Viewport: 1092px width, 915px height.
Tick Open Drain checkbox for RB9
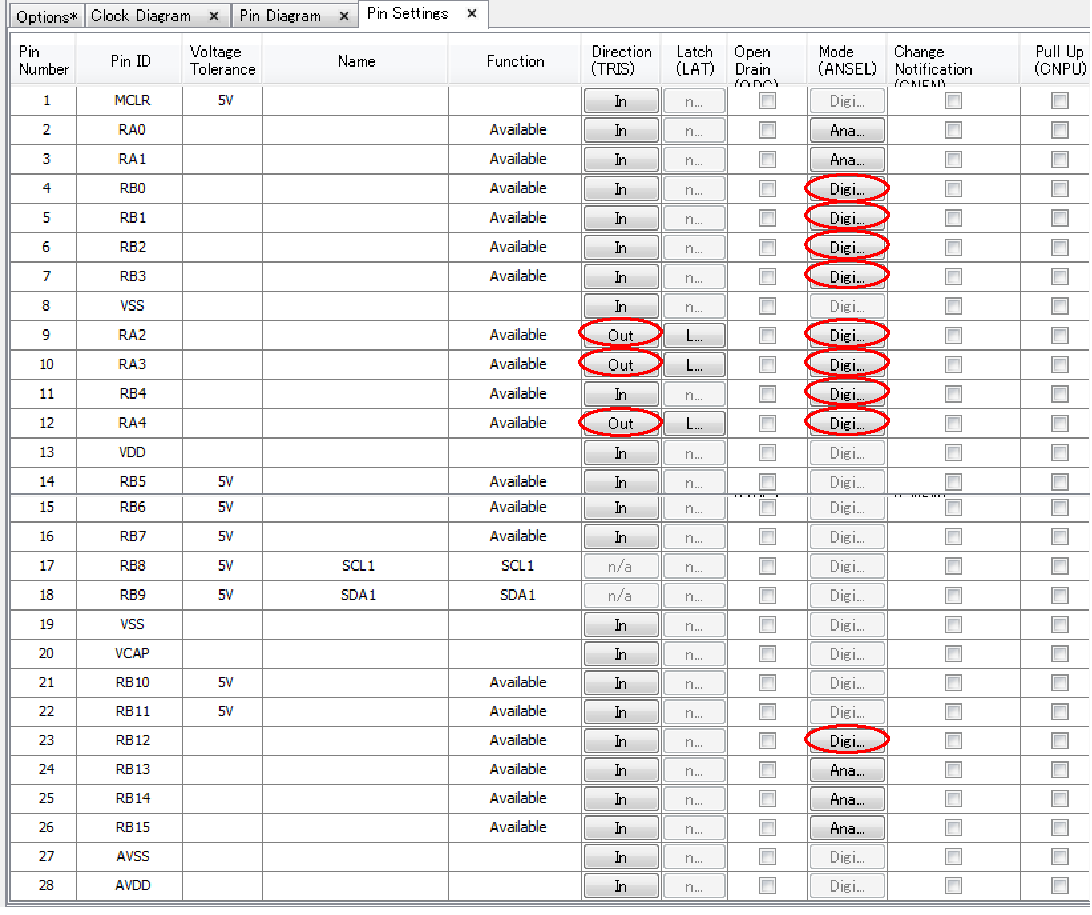[767, 595]
